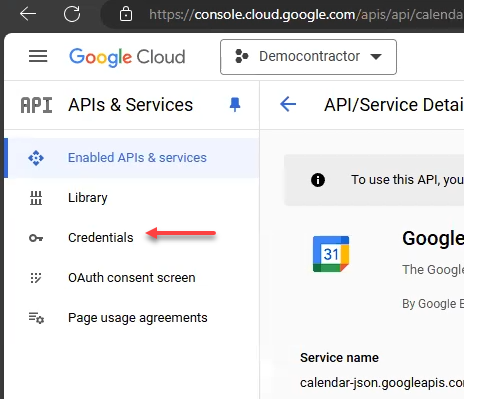Click the APIs & Services heading
This screenshot has width=477, height=399.
[x=131, y=105]
